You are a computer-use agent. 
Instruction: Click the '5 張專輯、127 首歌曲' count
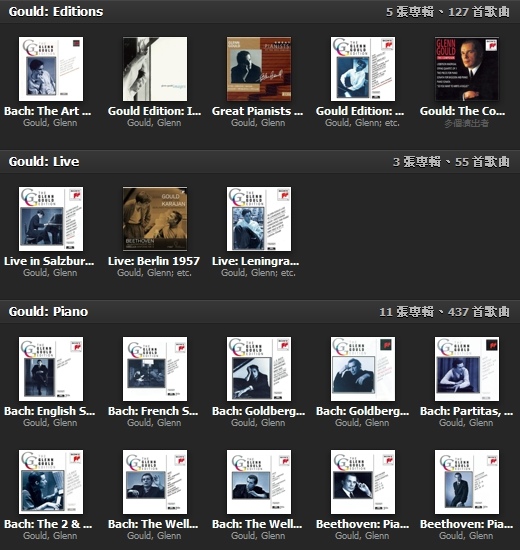point(448,12)
